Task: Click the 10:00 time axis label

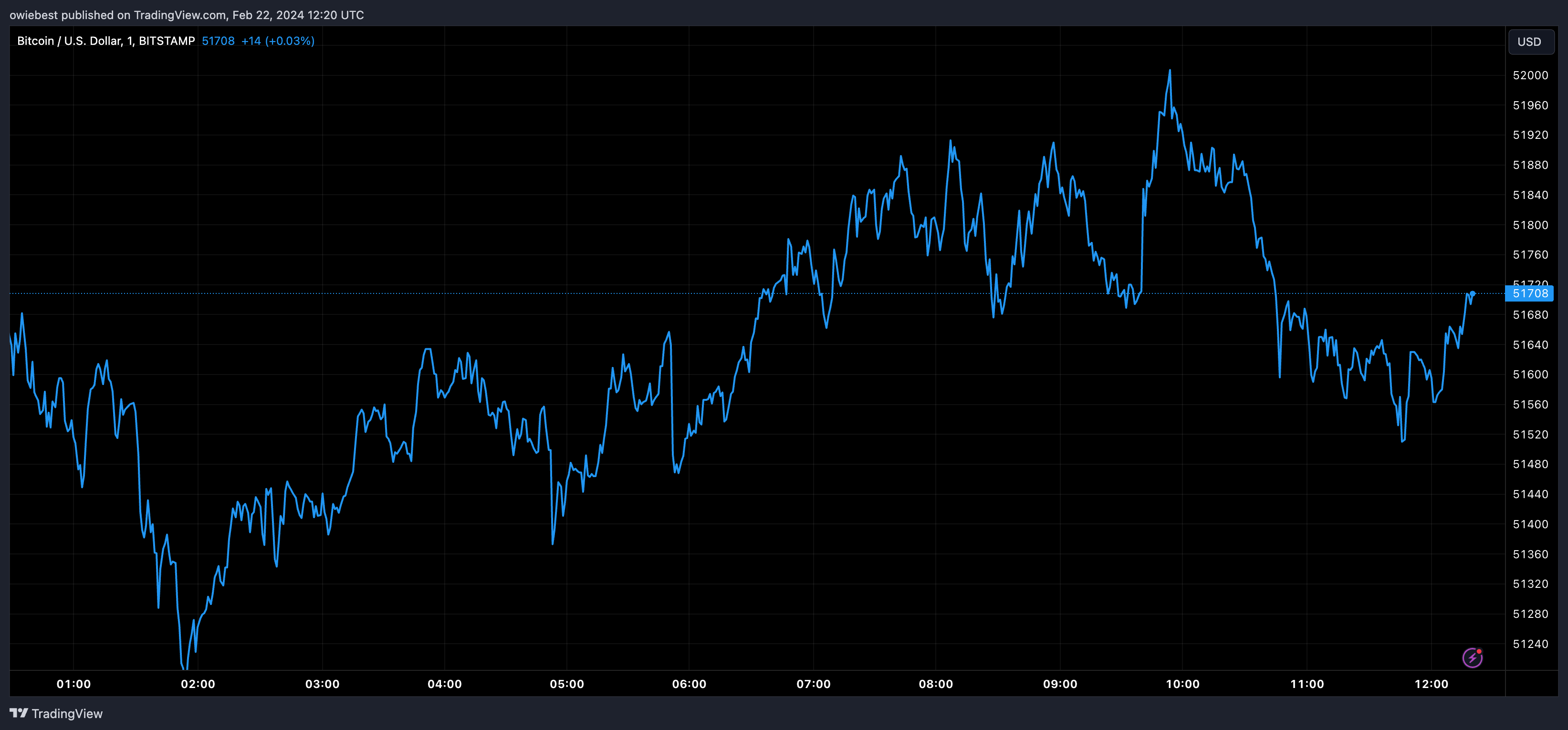Action: point(1183,684)
